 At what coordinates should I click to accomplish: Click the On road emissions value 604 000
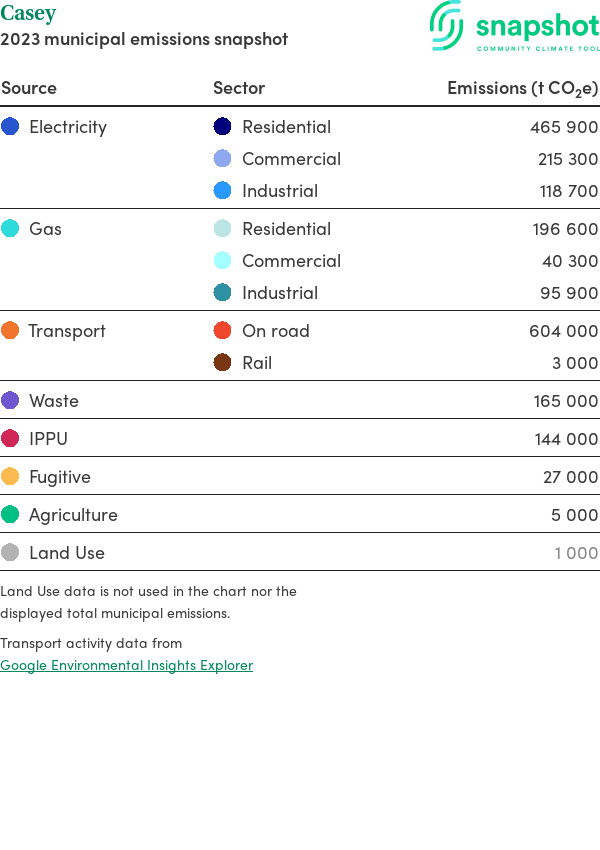point(563,330)
